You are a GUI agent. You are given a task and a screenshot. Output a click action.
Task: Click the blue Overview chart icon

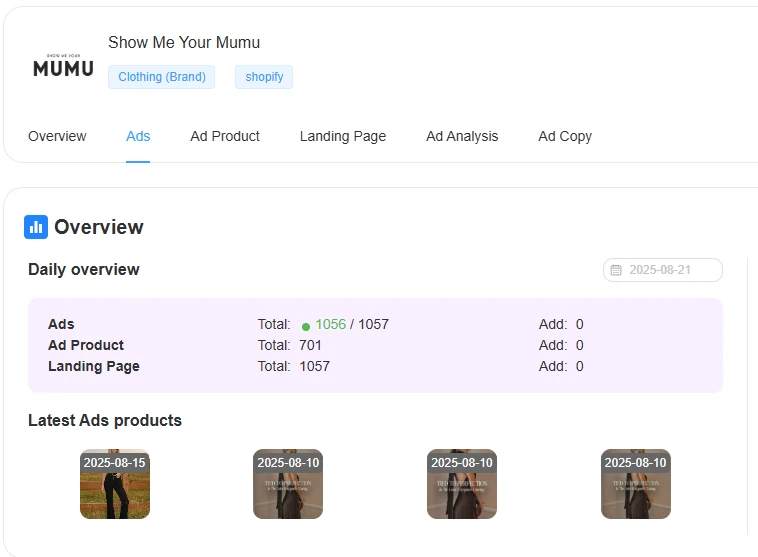(x=36, y=227)
